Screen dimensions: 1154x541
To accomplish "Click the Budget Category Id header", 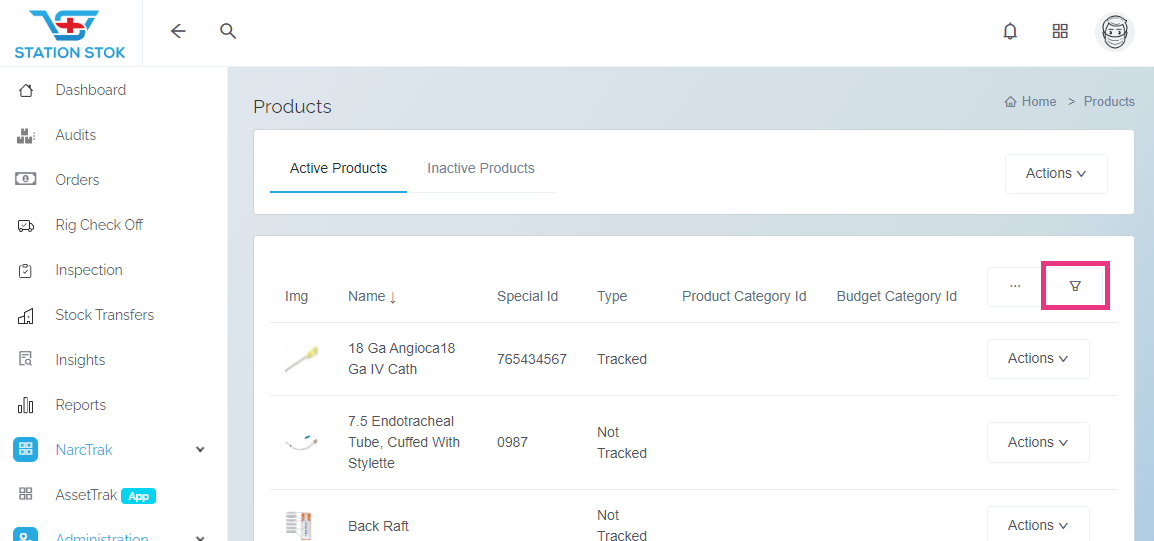I will tap(896, 297).
